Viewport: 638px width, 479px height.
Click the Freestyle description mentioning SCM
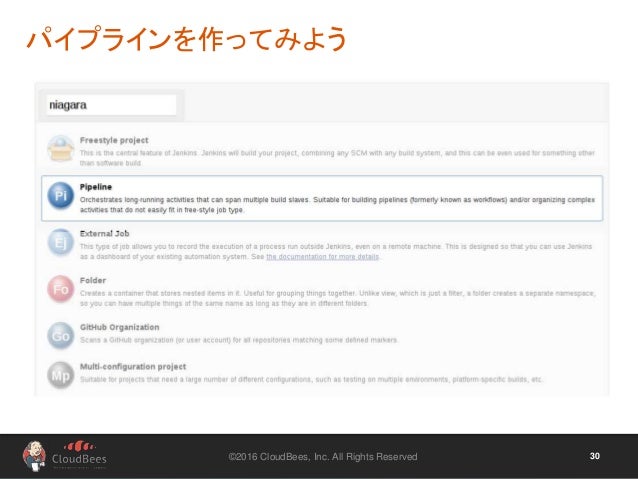coord(337,158)
